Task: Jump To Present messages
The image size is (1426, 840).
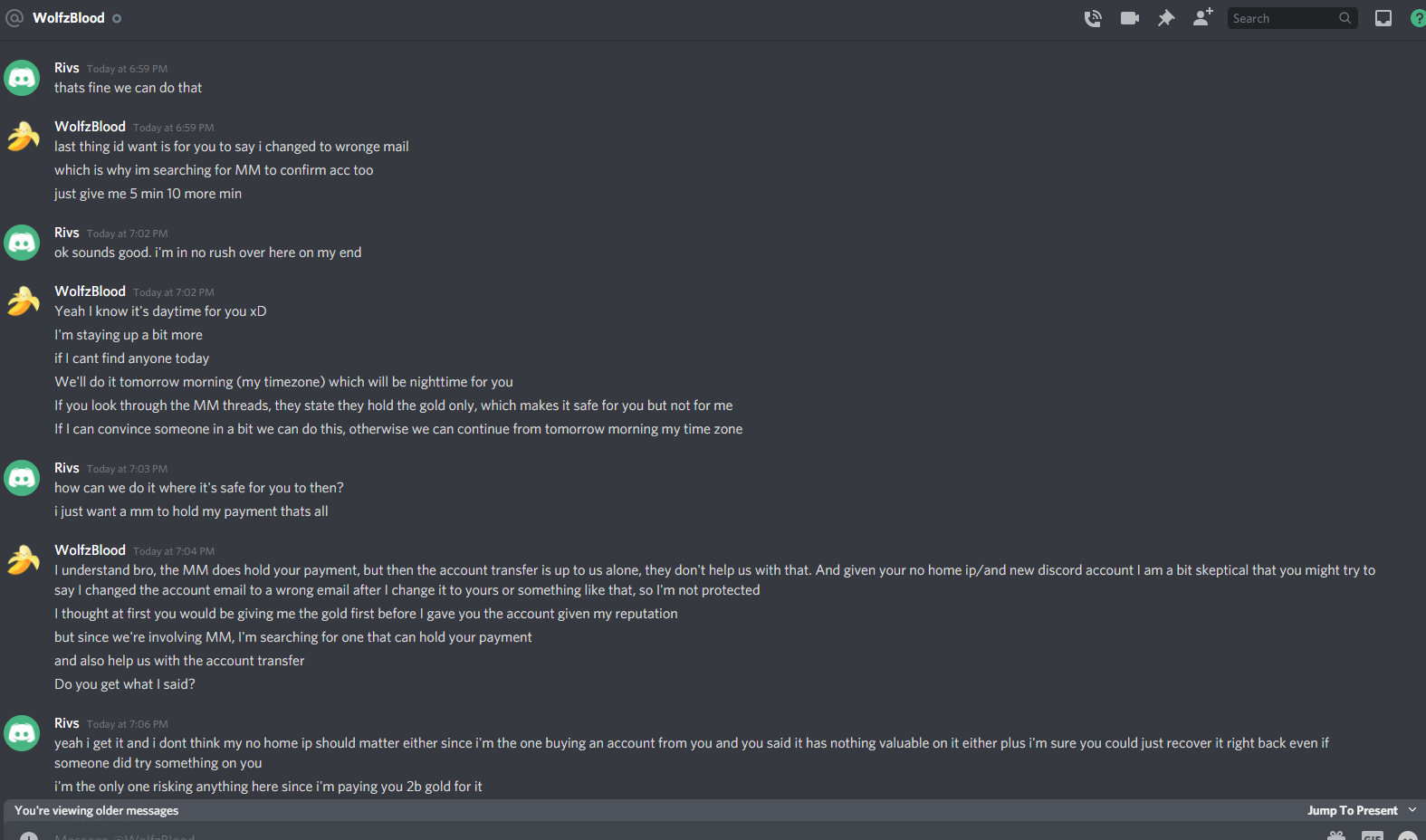Action: pos(1352,810)
